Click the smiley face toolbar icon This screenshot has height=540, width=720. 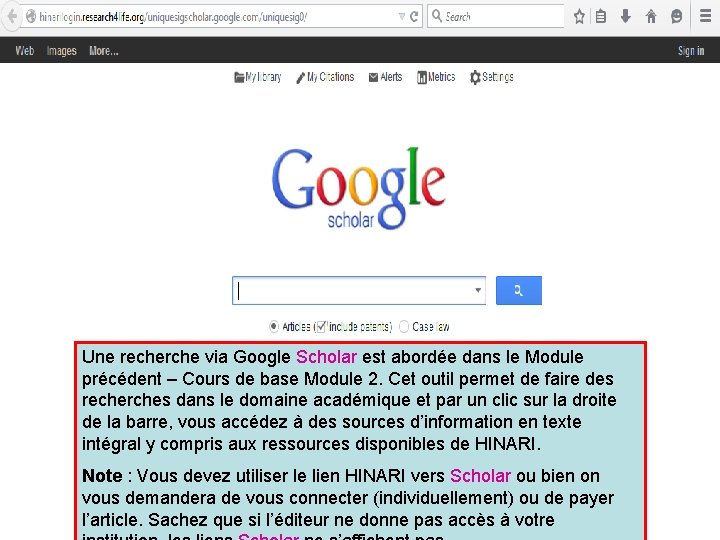676,17
